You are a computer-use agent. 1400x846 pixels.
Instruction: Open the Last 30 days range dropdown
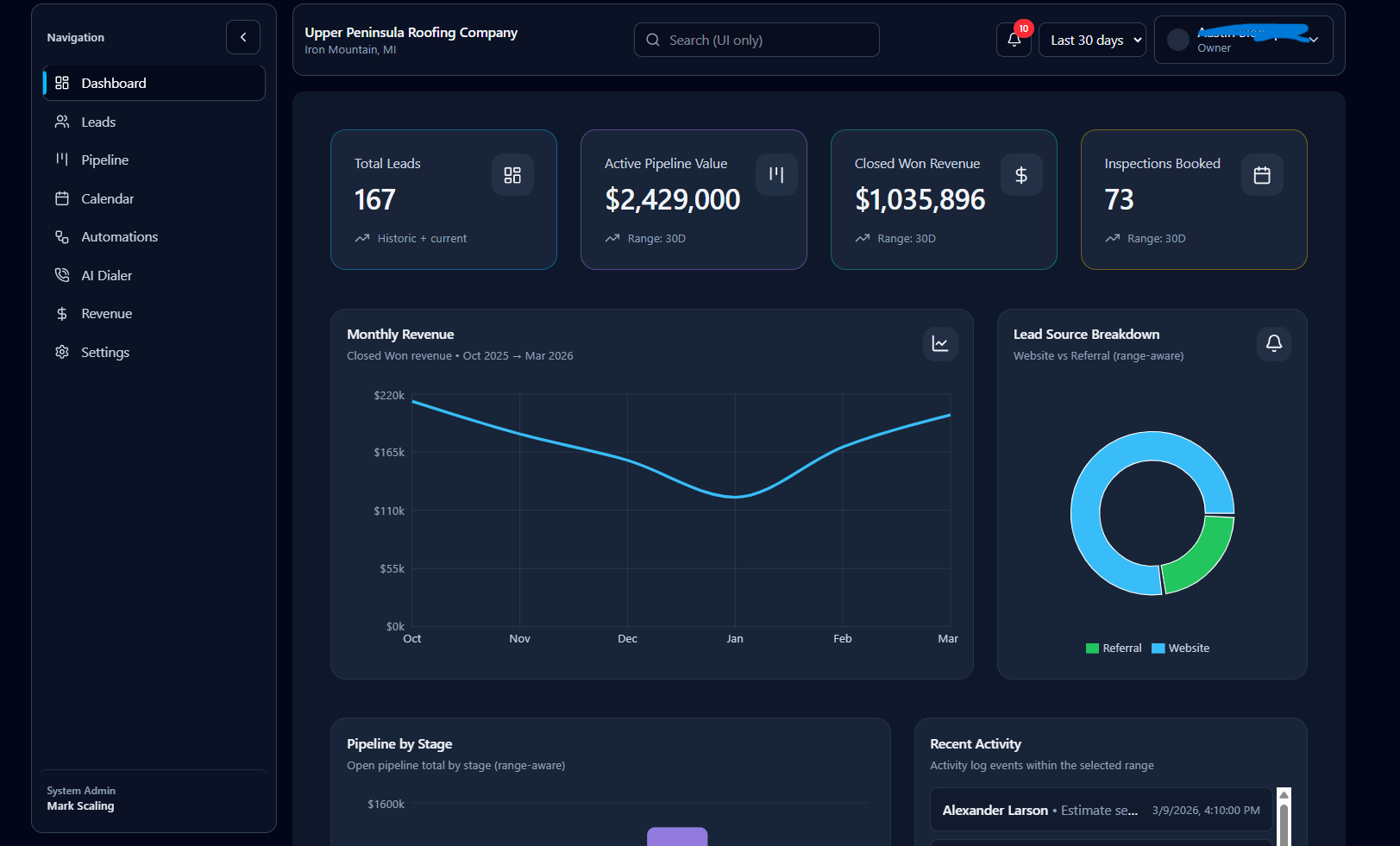(x=1092, y=40)
